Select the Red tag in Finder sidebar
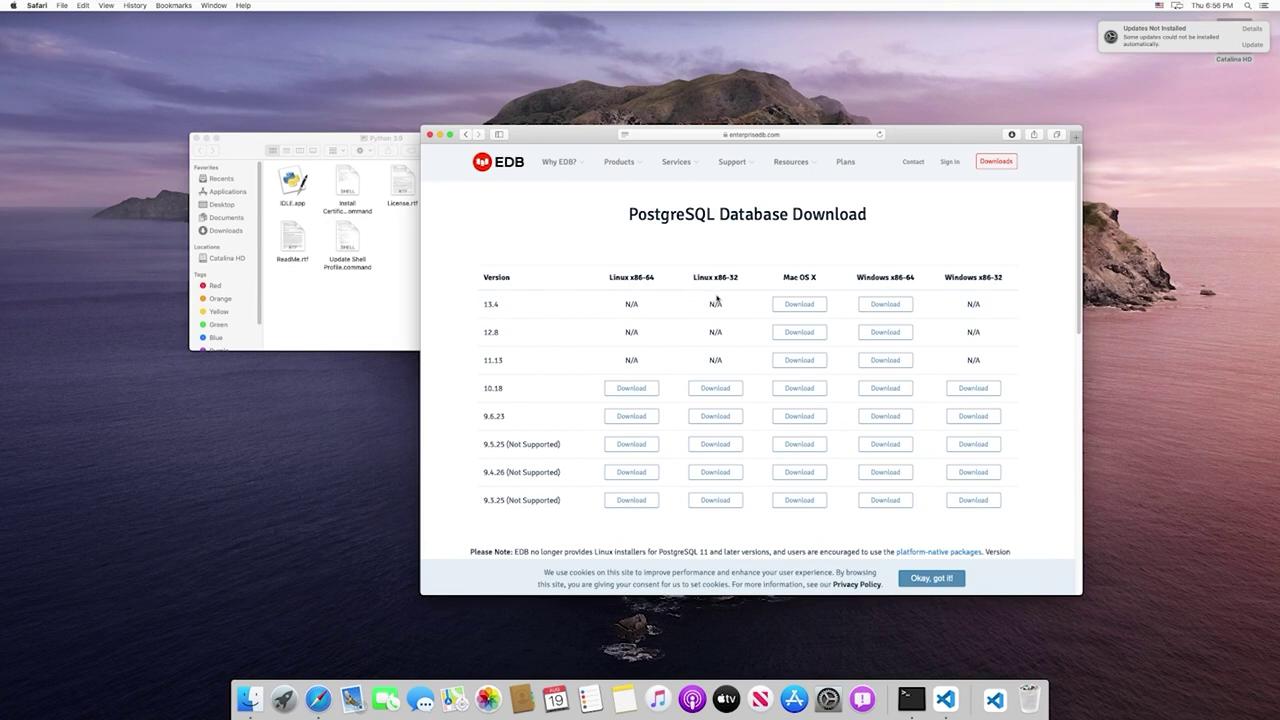 214,286
